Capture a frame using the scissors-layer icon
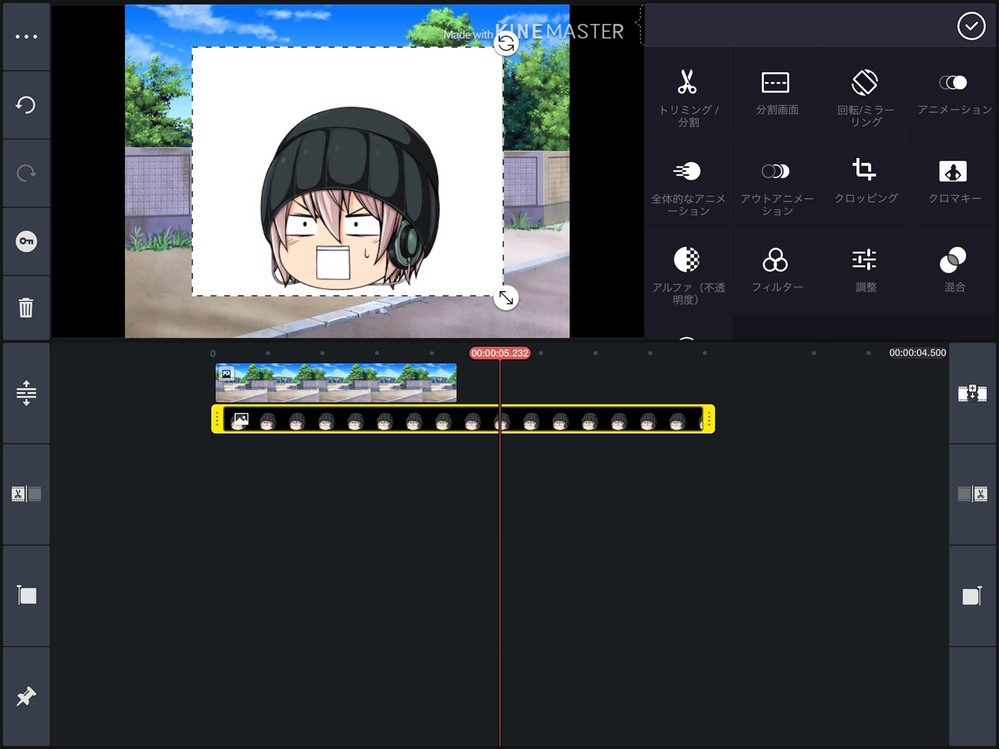Image resolution: width=999 pixels, height=749 pixels. [25, 493]
